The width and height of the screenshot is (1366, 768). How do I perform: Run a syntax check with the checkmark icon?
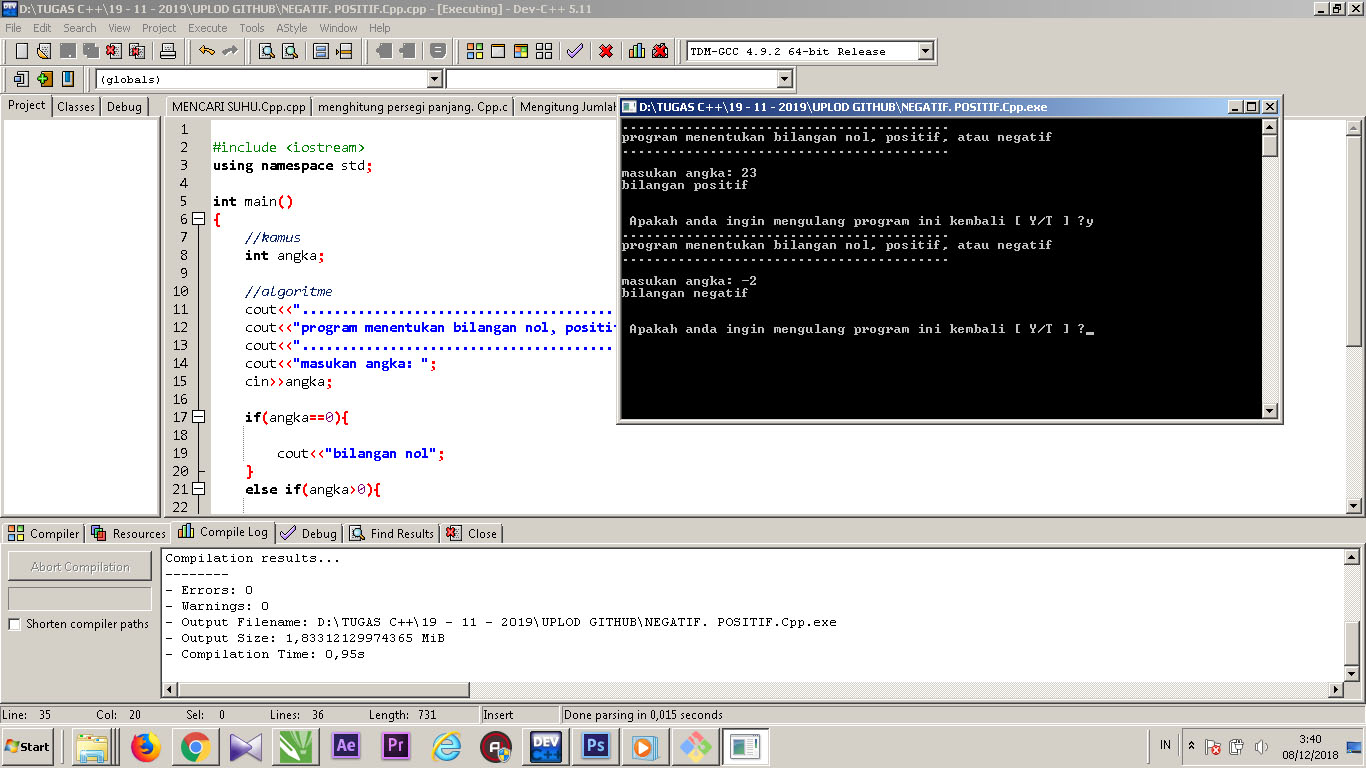[x=574, y=50]
